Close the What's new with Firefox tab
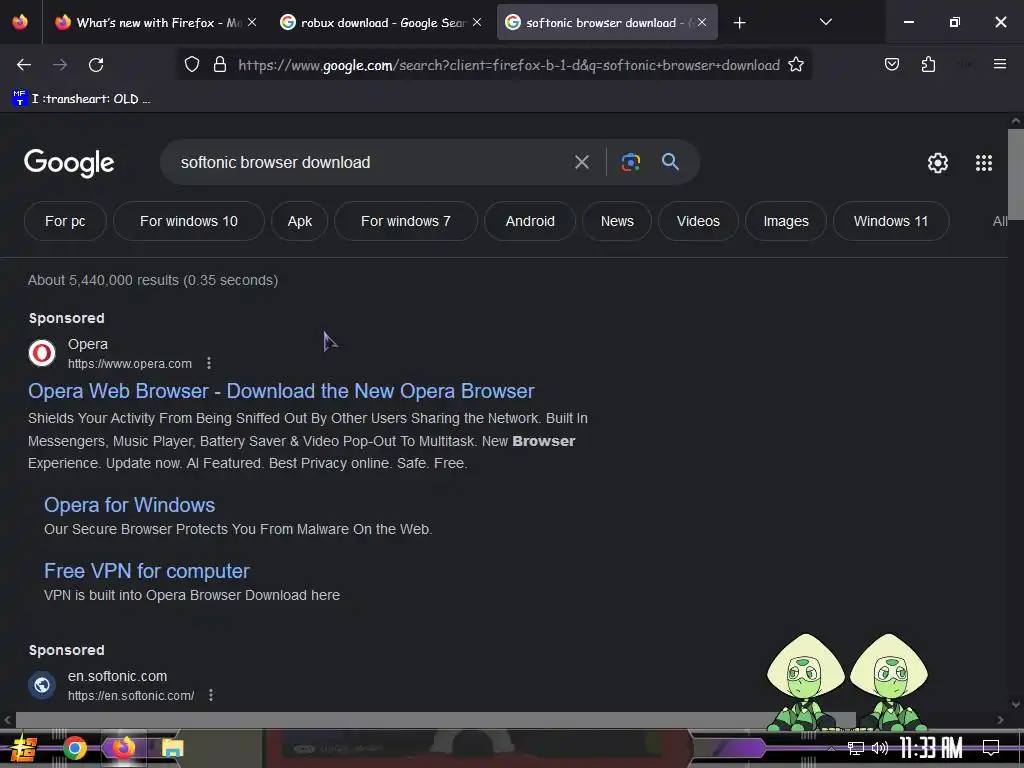Screen dimensions: 1024x768 point(252,22)
